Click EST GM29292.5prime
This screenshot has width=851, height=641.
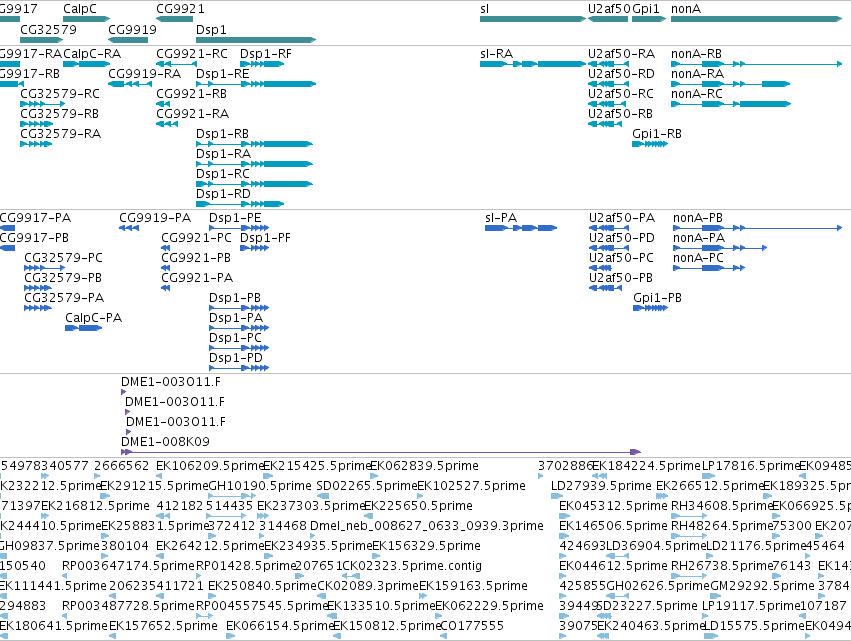coord(763,586)
